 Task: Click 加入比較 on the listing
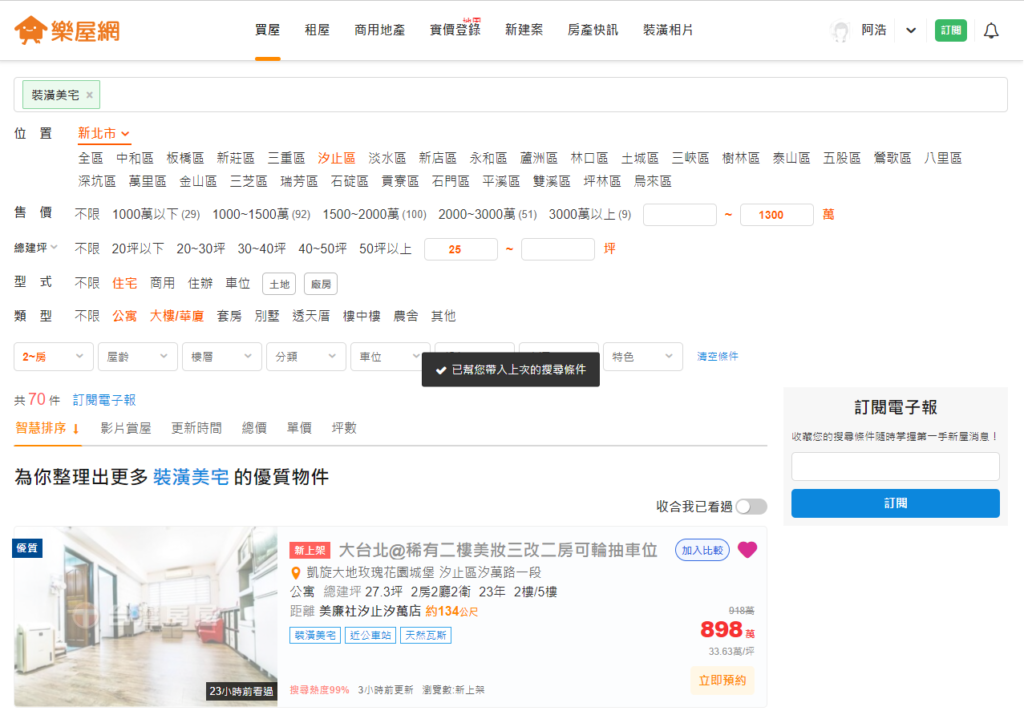coord(702,551)
